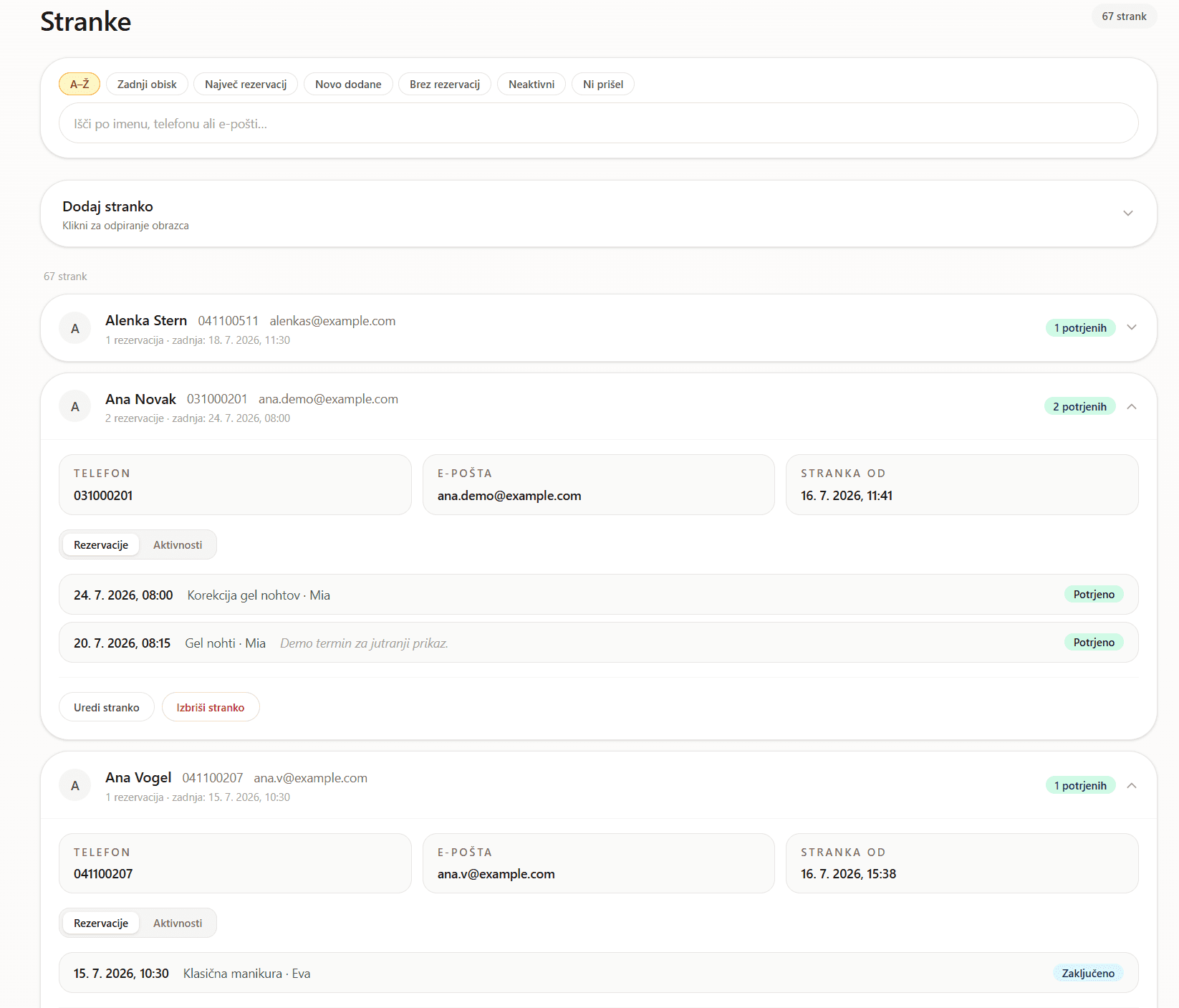Click Alenka Stern's name in list
1179x1008 pixels.
pyautogui.click(x=146, y=320)
